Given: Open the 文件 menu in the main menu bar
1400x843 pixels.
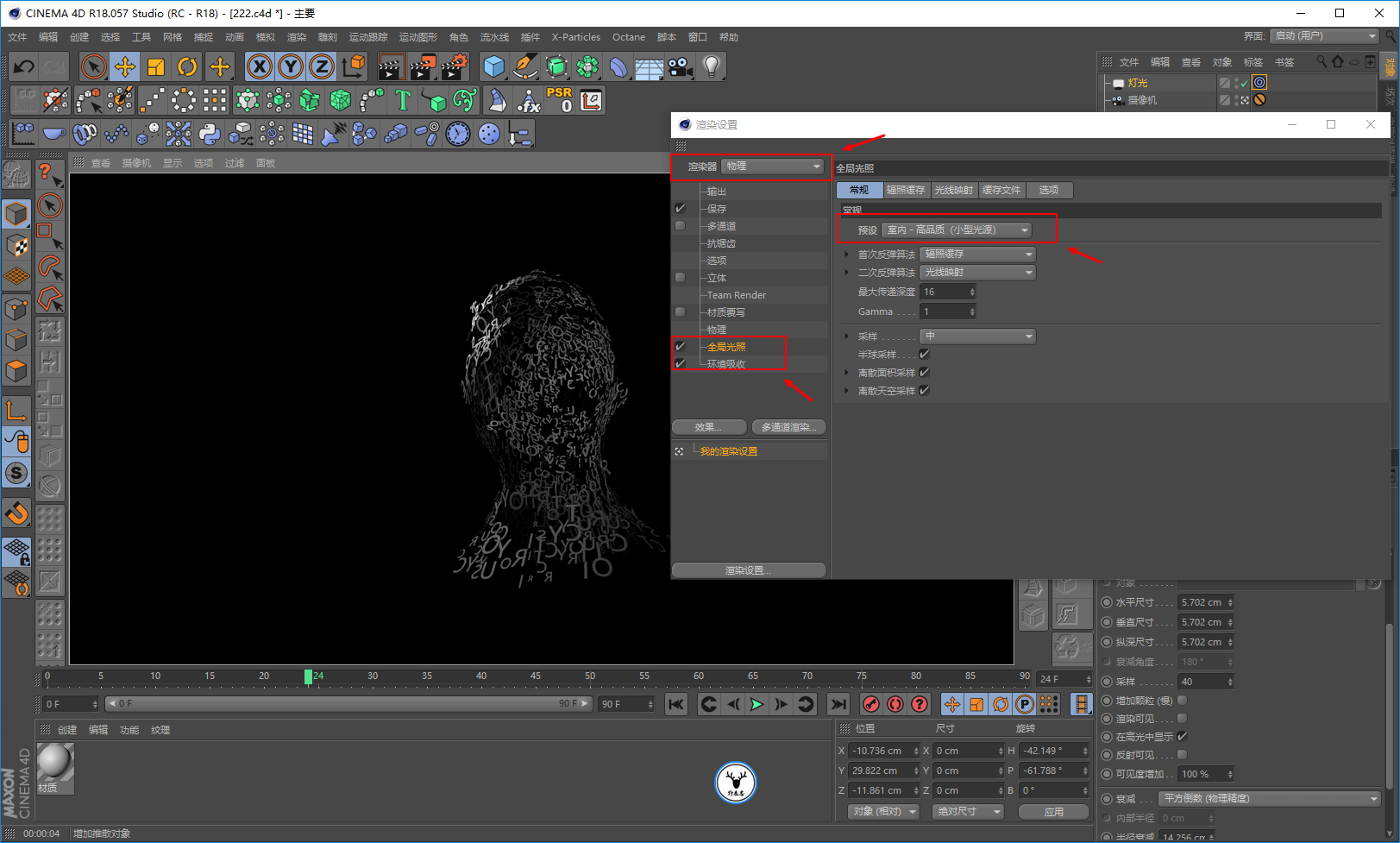Looking at the screenshot, I should [17, 37].
